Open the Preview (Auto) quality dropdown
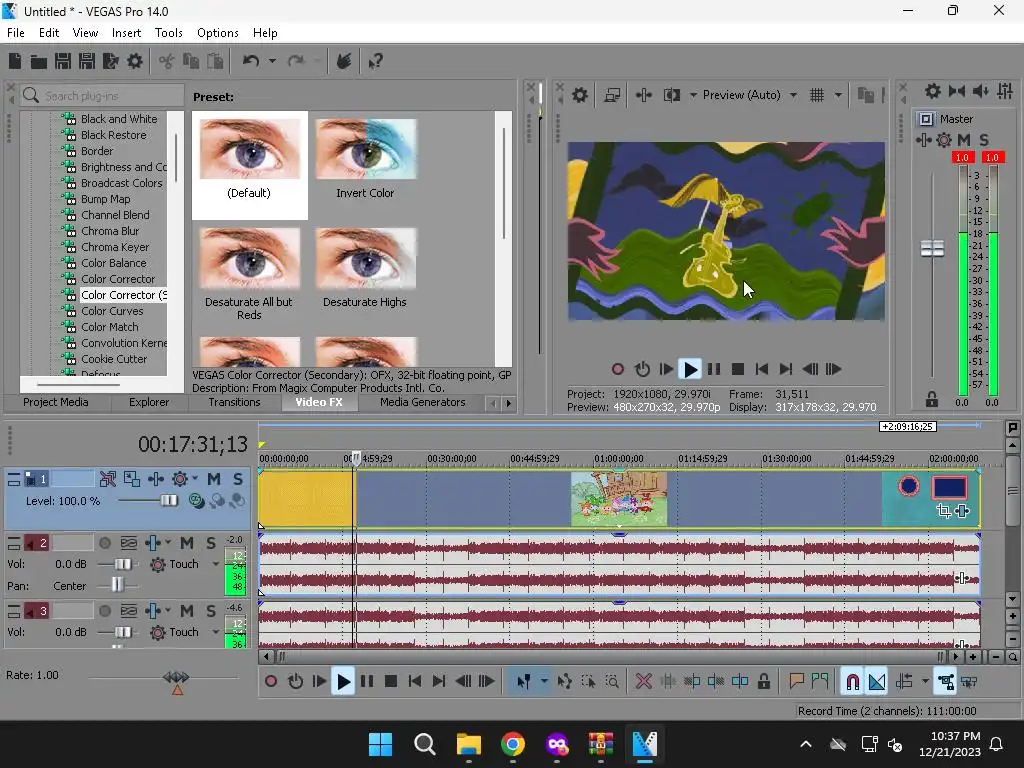Viewport: 1024px width, 768px height. [793, 95]
